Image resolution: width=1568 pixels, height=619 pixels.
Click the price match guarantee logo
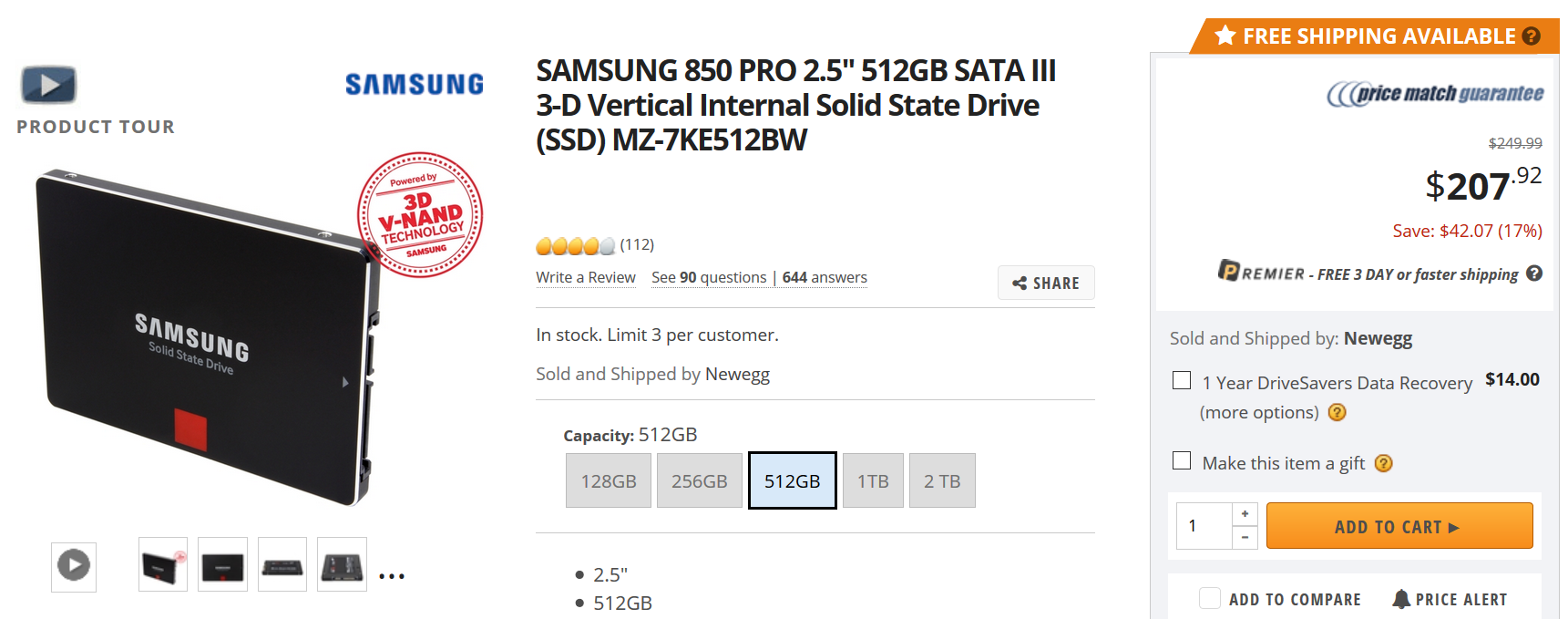(x=1435, y=94)
